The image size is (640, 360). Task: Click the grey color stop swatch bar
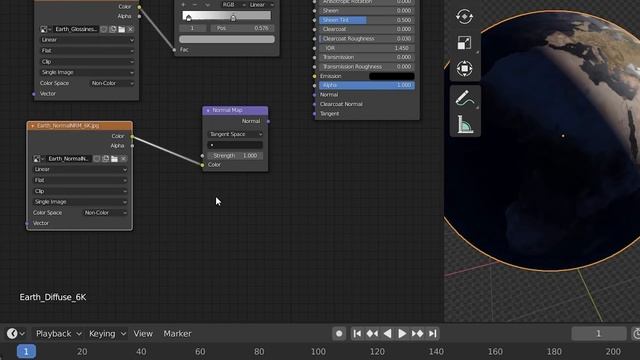click(227, 39)
